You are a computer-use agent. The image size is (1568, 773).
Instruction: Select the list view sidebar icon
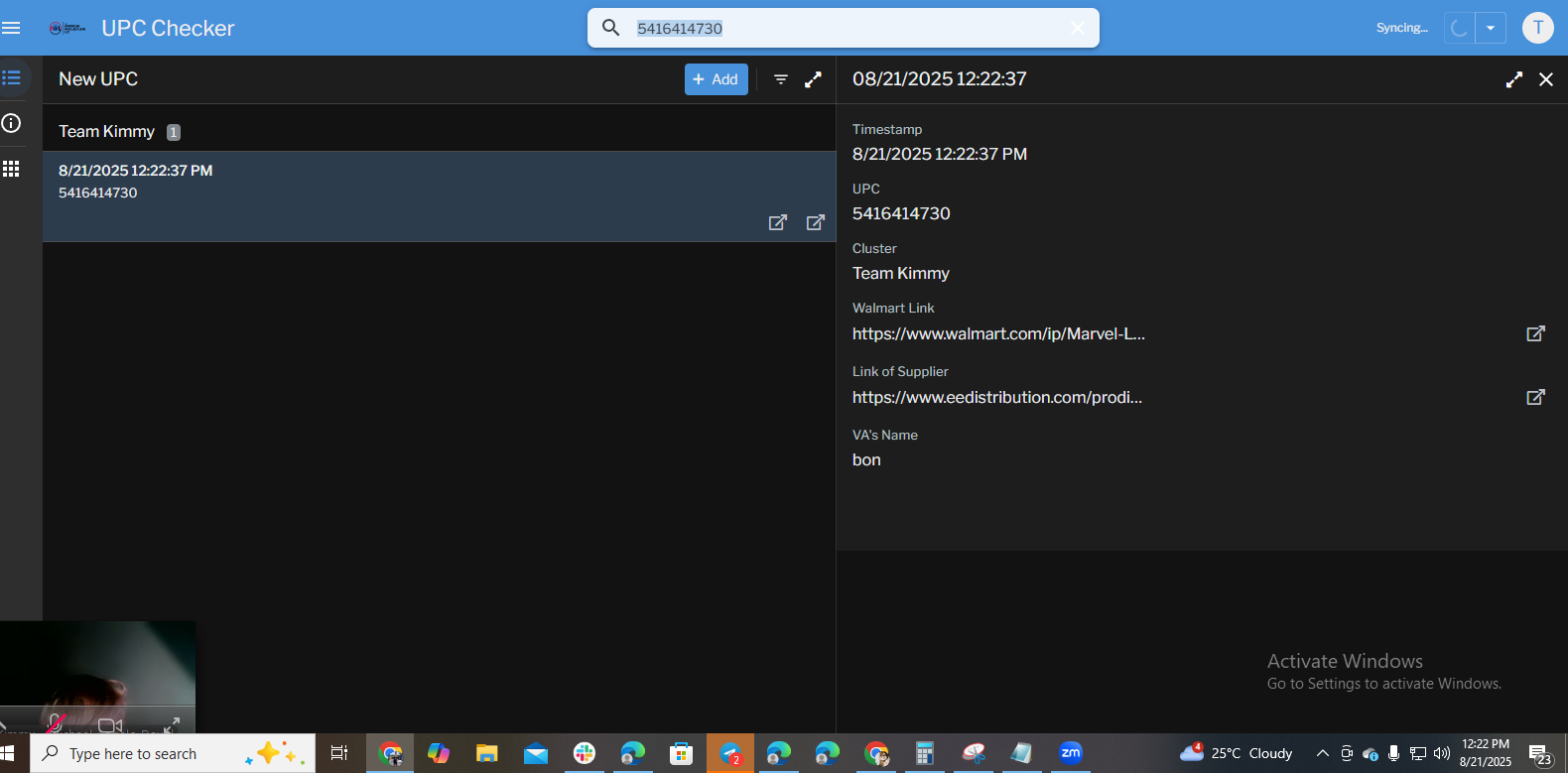(12, 77)
